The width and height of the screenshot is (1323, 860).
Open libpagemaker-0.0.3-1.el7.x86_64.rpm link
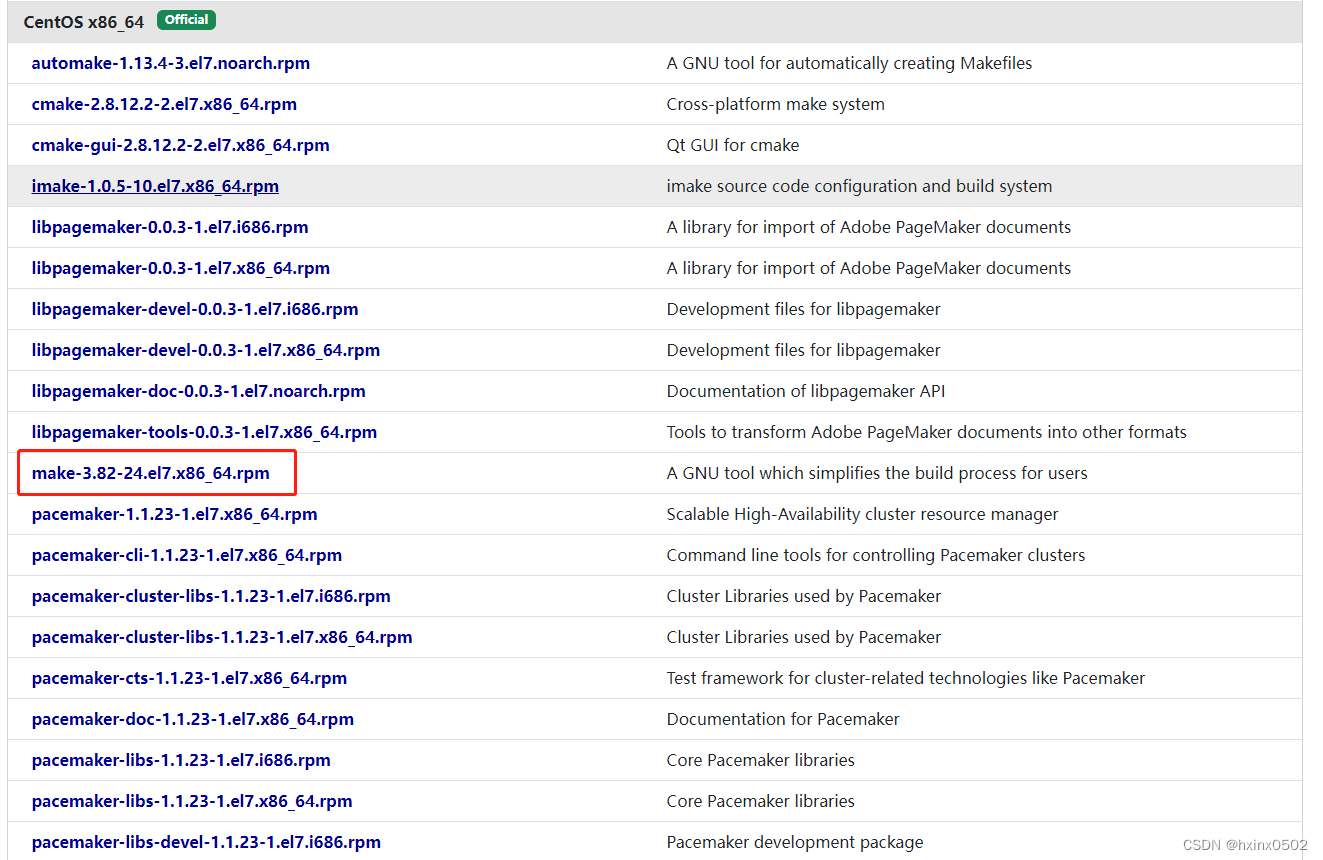181,268
